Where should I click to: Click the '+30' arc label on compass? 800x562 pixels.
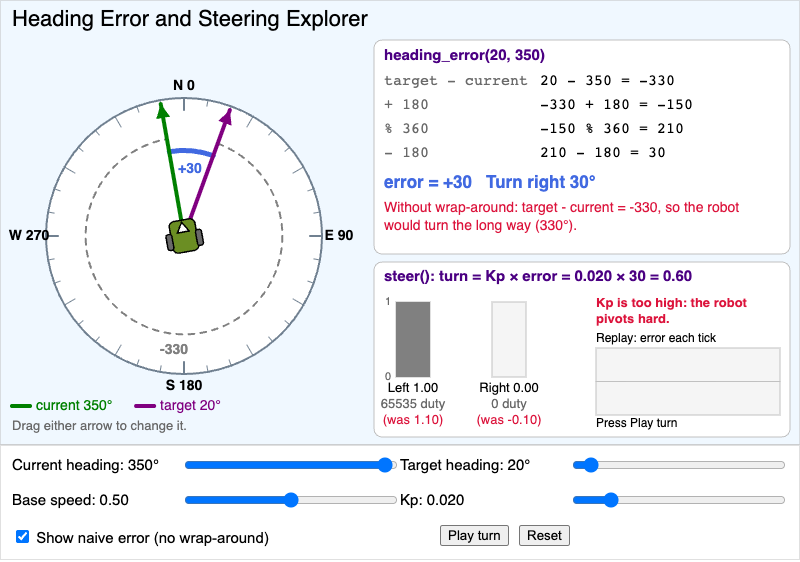pos(189,168)
